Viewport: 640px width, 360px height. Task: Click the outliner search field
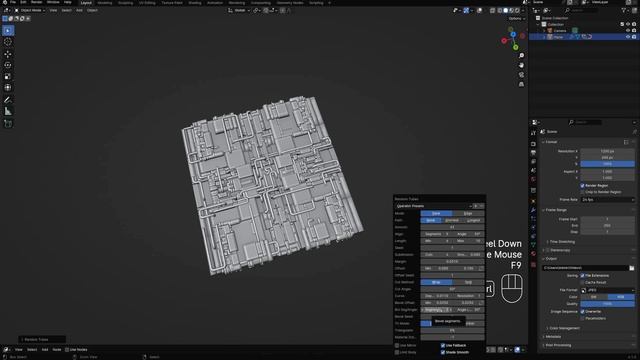(x=582, y=10)
